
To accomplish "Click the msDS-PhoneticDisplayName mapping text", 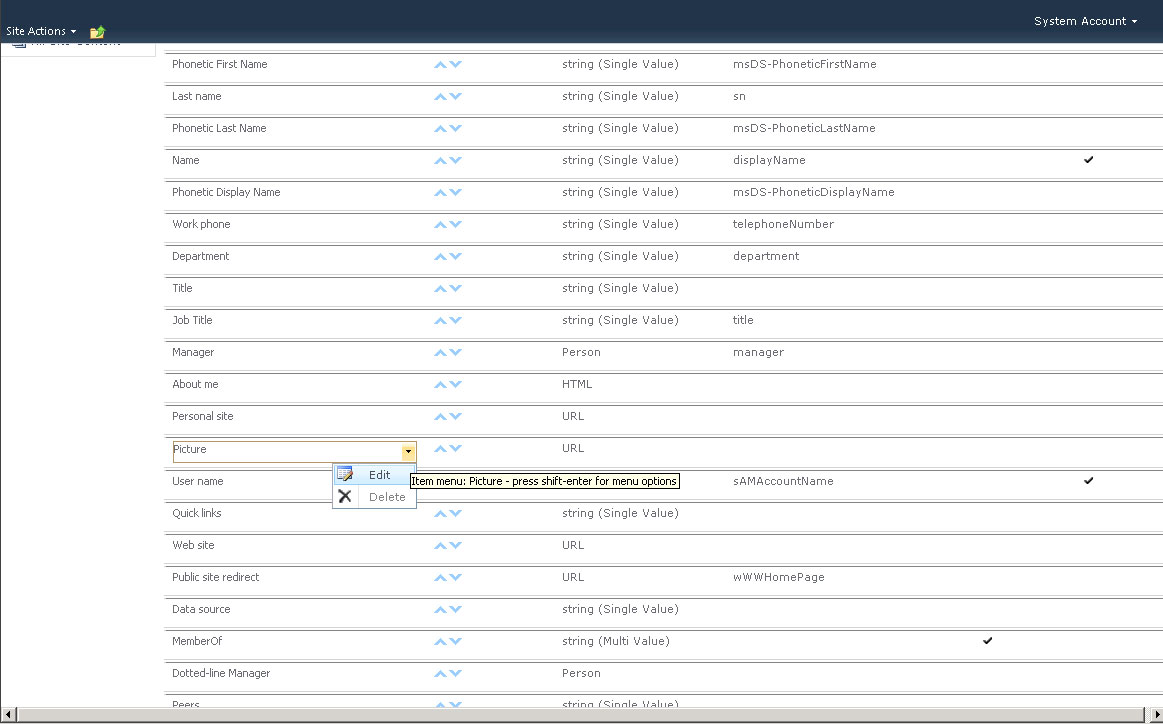I will (x=814, y=192).
